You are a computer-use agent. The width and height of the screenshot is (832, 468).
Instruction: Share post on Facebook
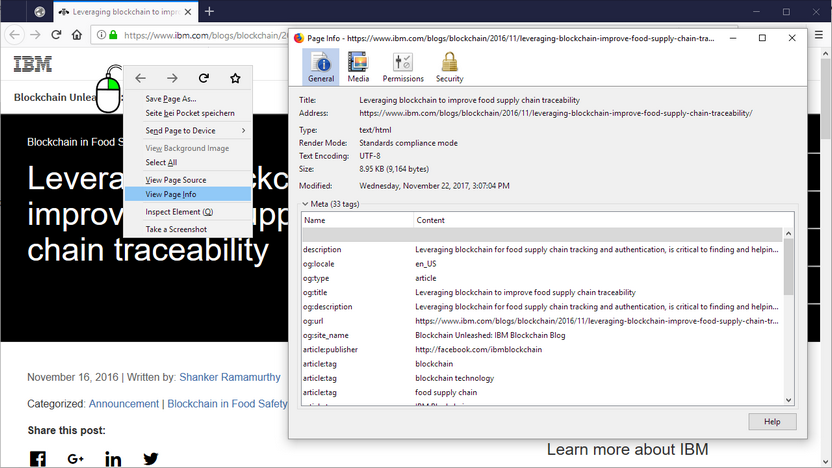38,459
